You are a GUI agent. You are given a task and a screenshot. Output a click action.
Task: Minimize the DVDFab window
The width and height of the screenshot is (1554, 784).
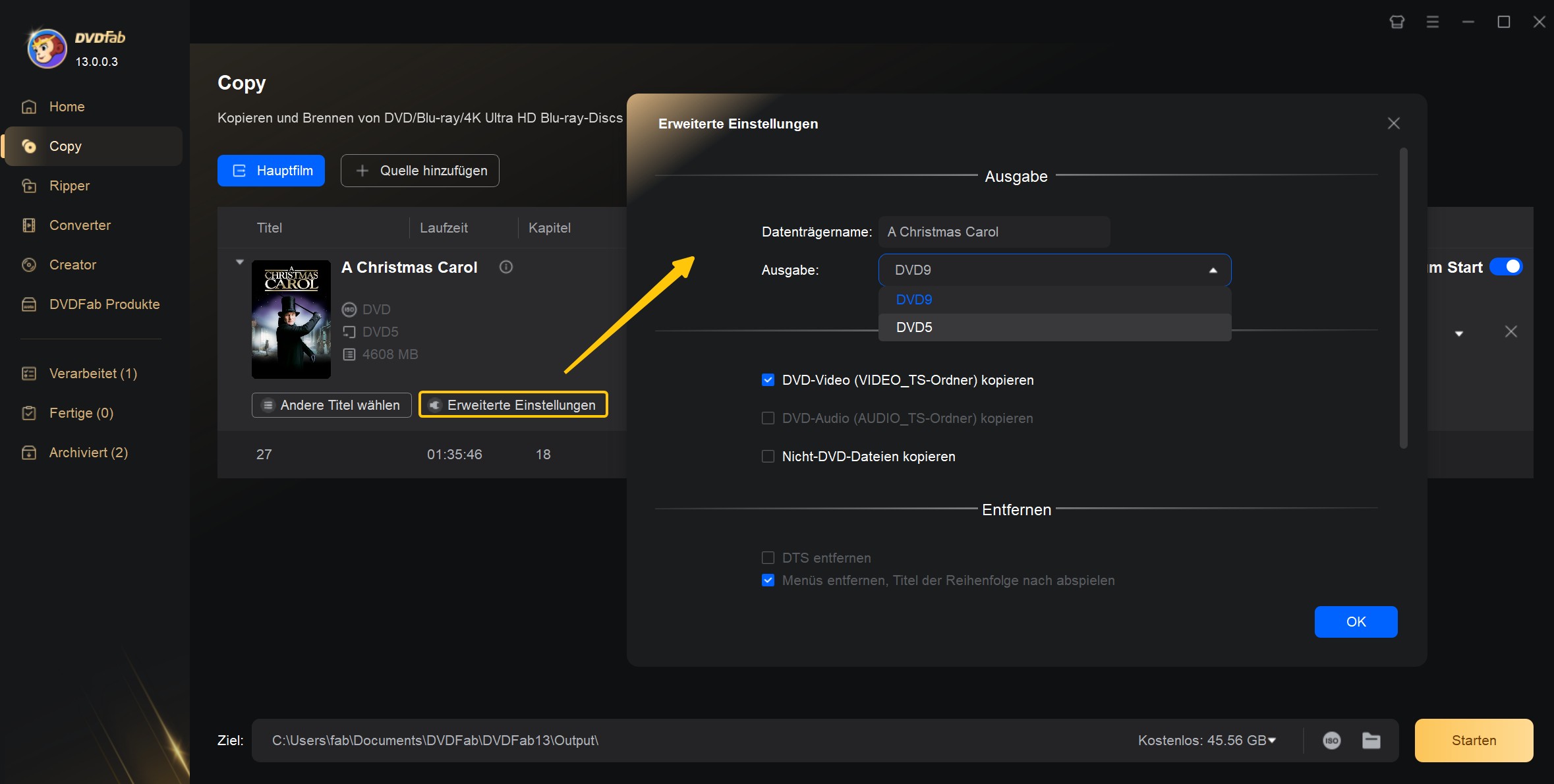[x=1468, y=22]
